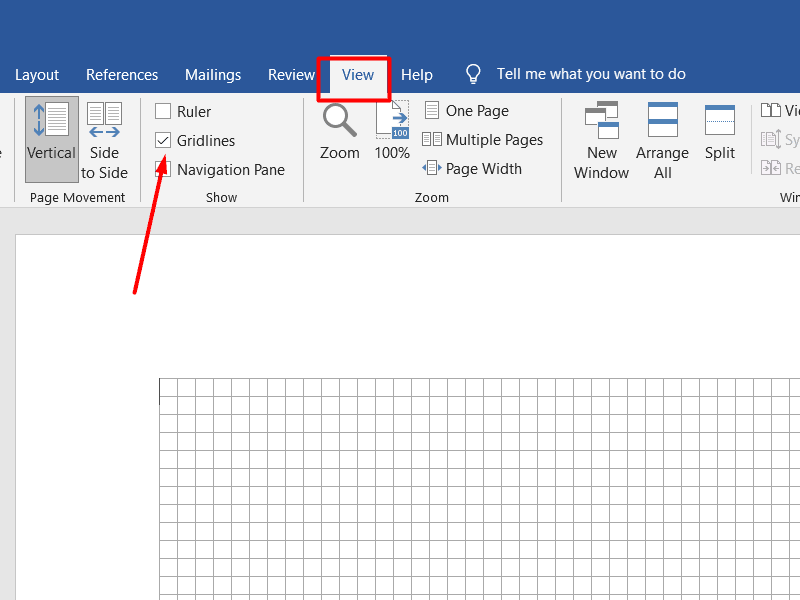Open the Layout tab
Screen dimensions: 800x600
pos(37,75)
